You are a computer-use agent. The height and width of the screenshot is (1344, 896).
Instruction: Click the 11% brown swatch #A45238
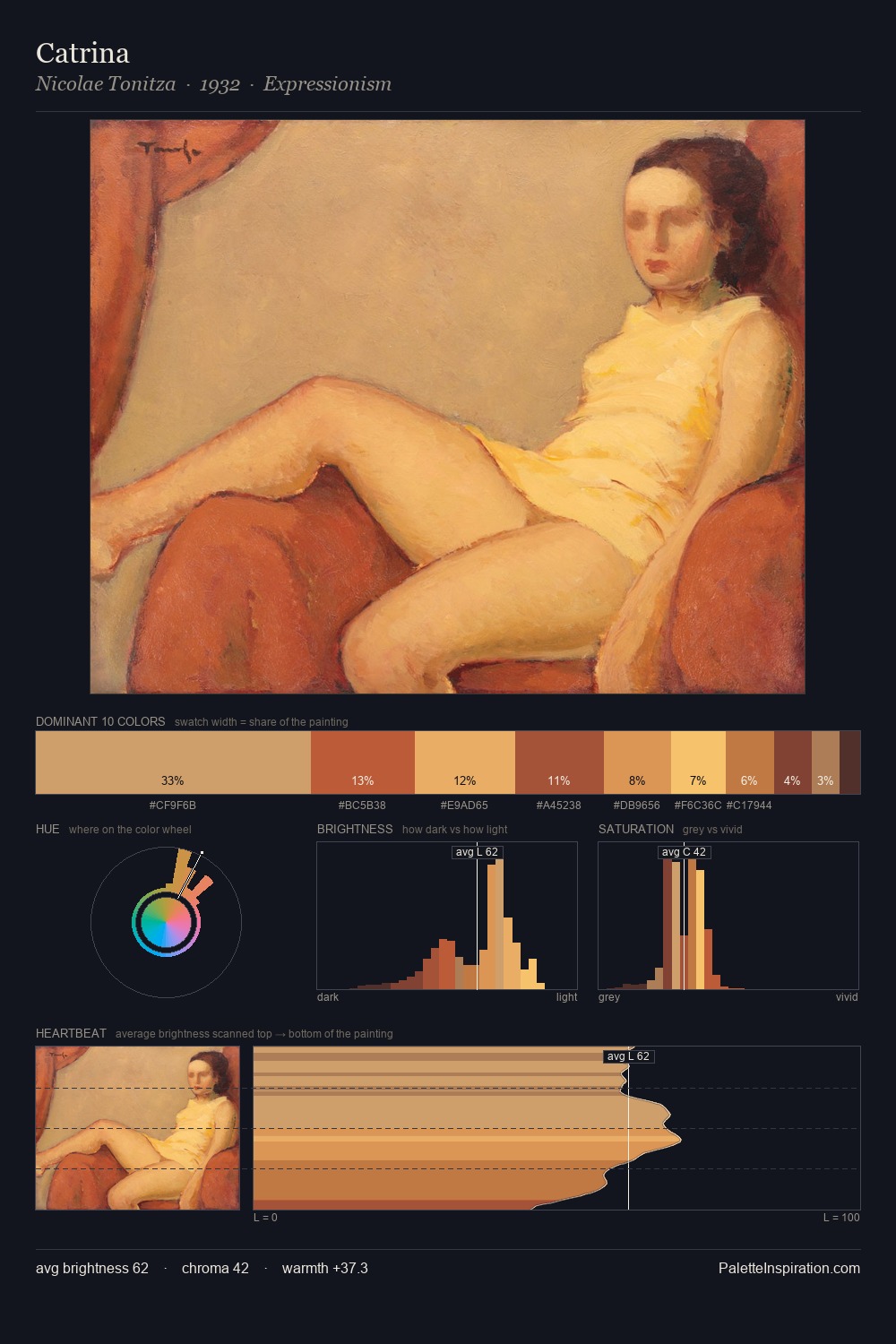click(x=559, y=762)
